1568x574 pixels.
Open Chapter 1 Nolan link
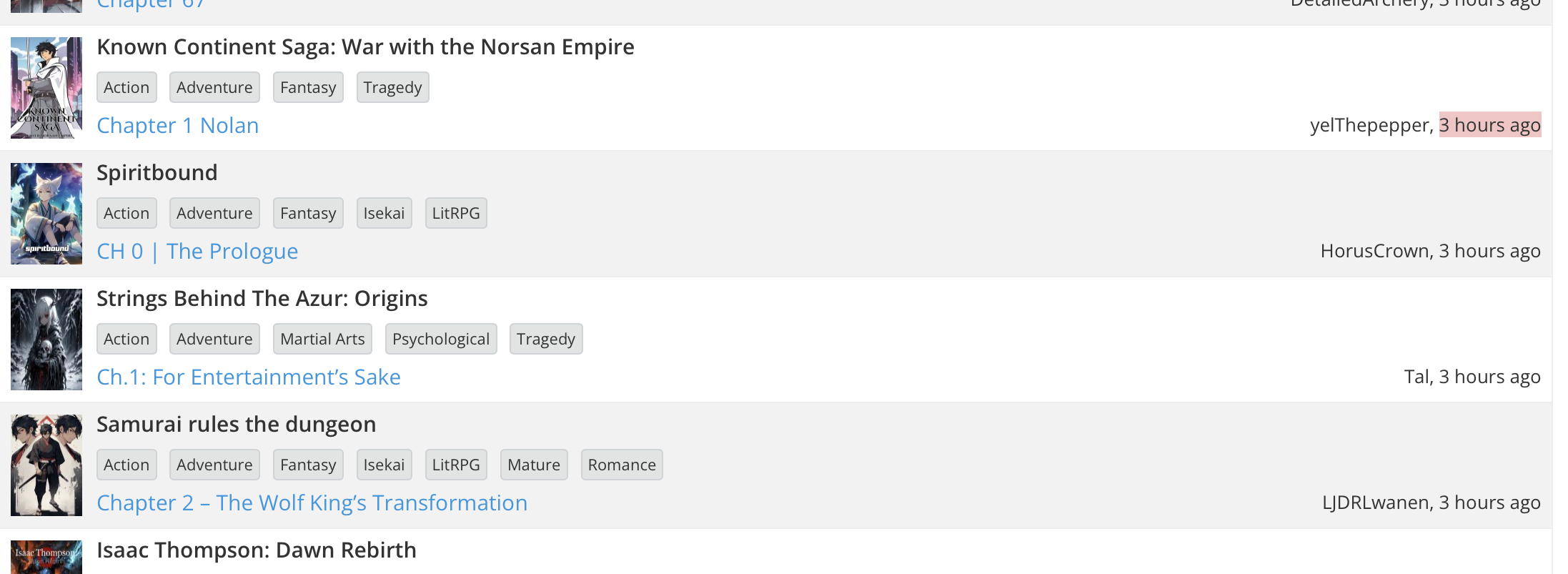(x=177, y=125)
